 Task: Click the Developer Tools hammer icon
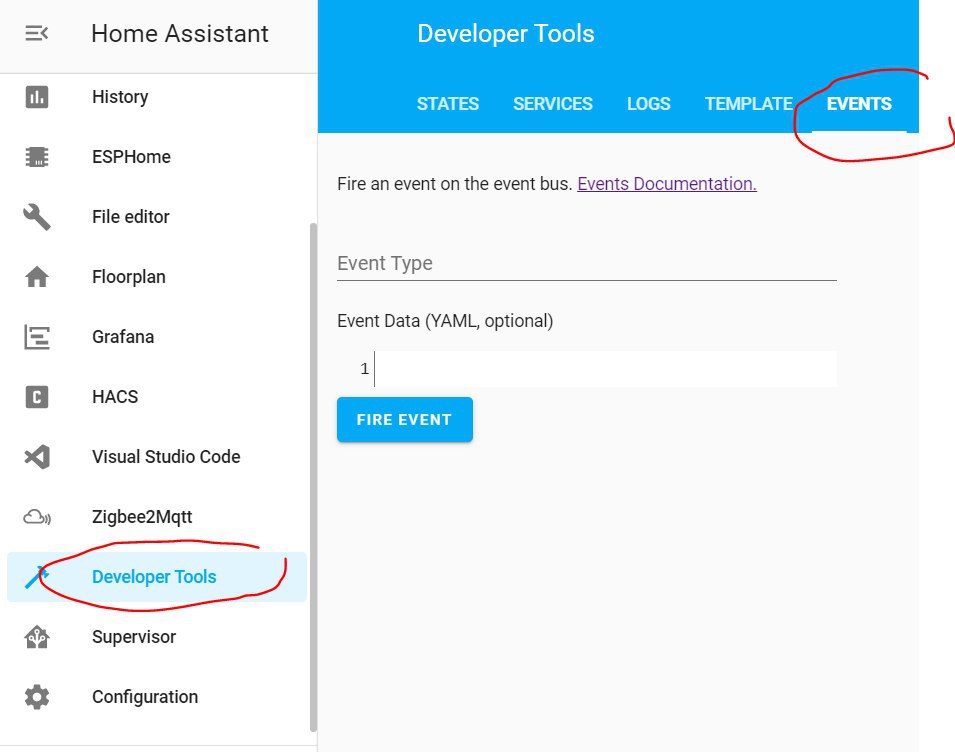[37, 577]
